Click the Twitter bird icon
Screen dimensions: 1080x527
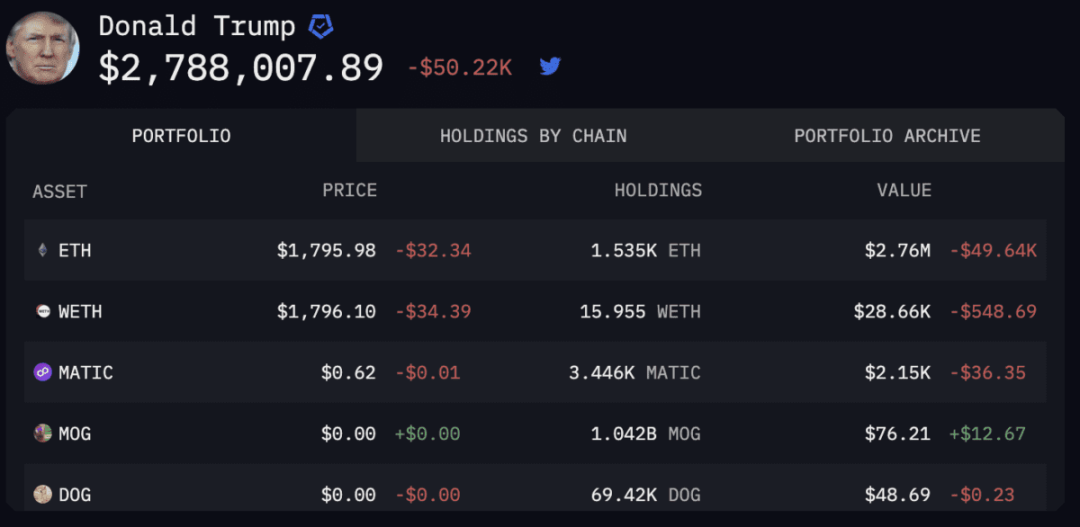point(550,67)
